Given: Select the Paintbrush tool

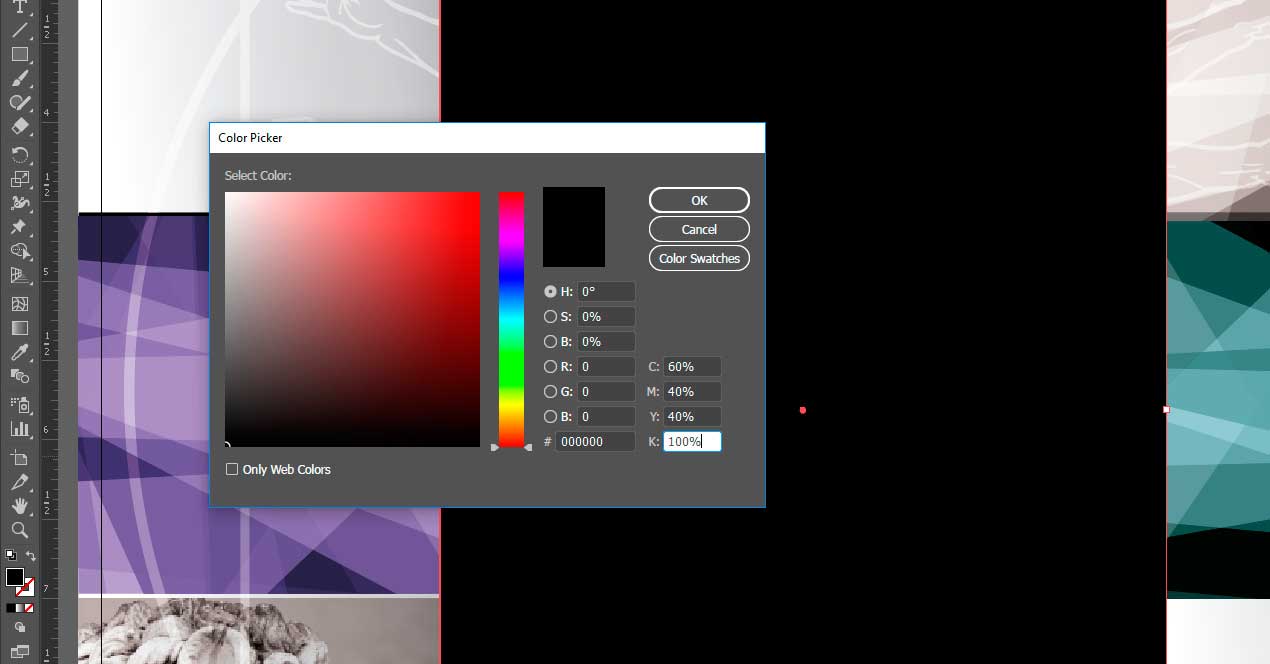Looking at the screenshot, I should click(19, 78).
